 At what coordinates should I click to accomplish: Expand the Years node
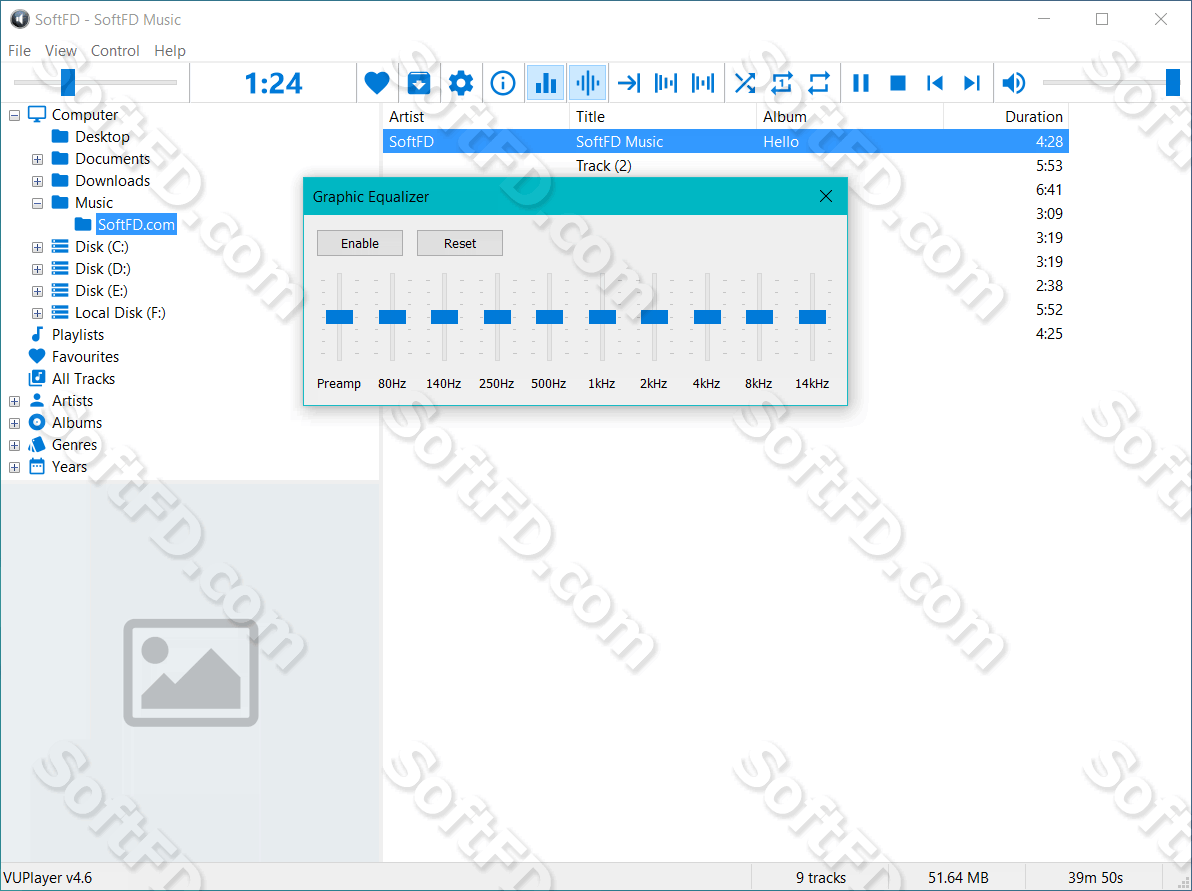point(14,468)
